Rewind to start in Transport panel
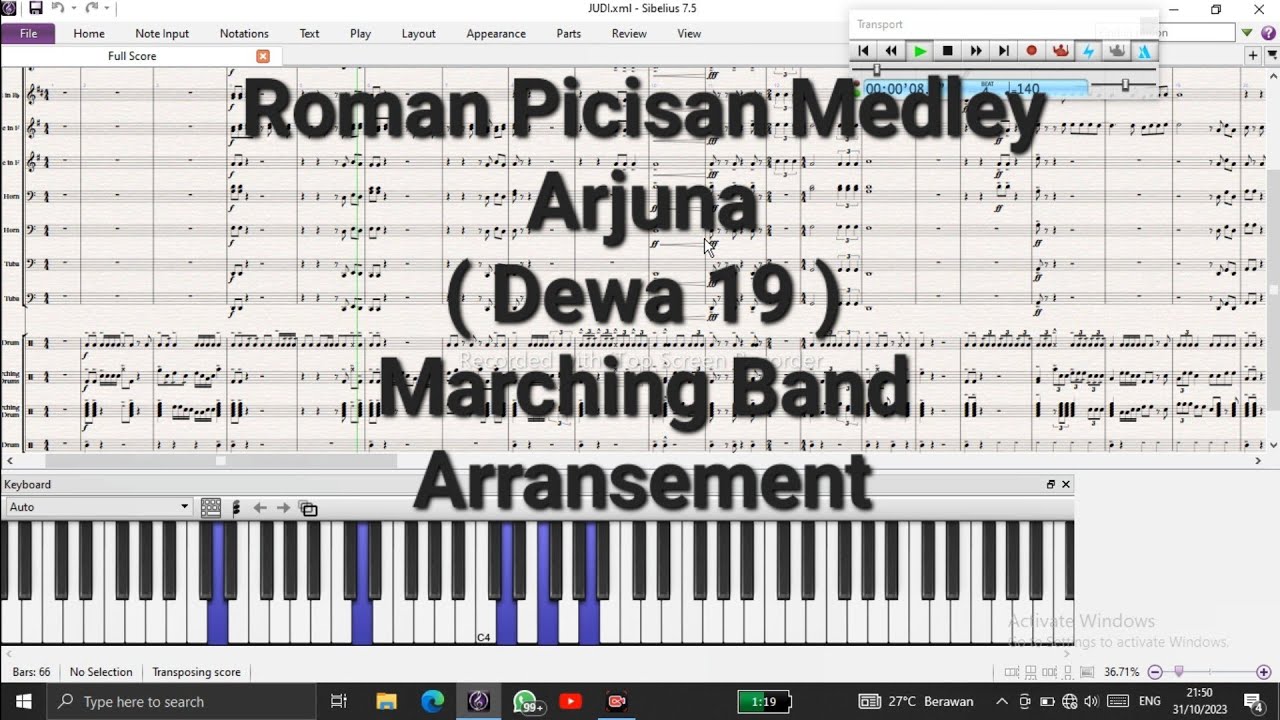The image size is (1280, 720). (863, 51)
